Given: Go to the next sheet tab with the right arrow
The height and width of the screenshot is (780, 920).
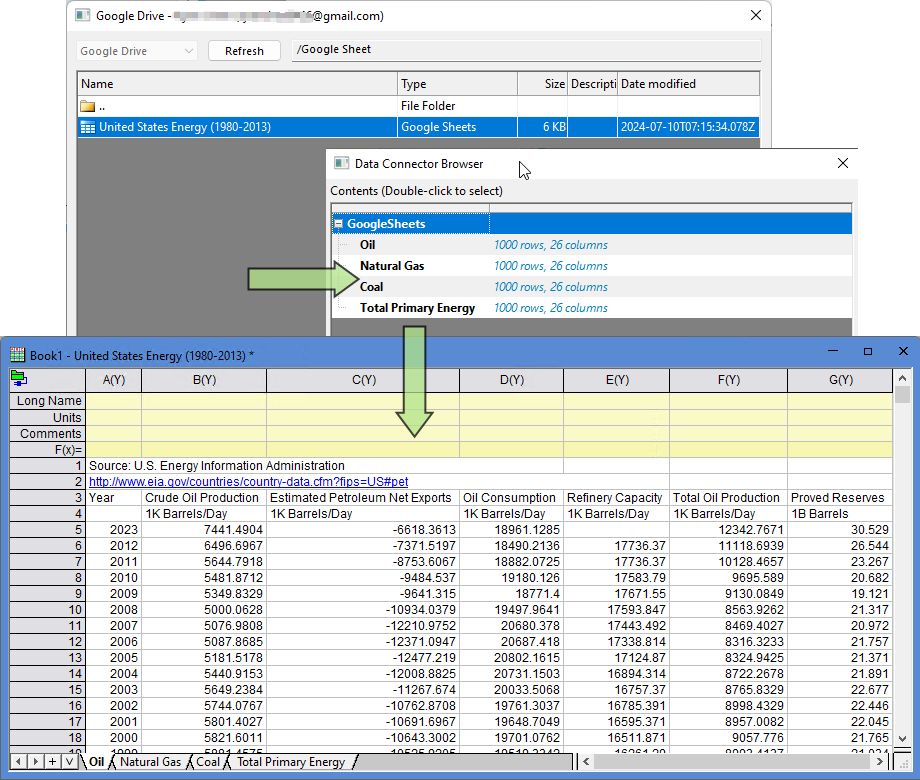Looking at the screenshot, I should pos(35,761).
